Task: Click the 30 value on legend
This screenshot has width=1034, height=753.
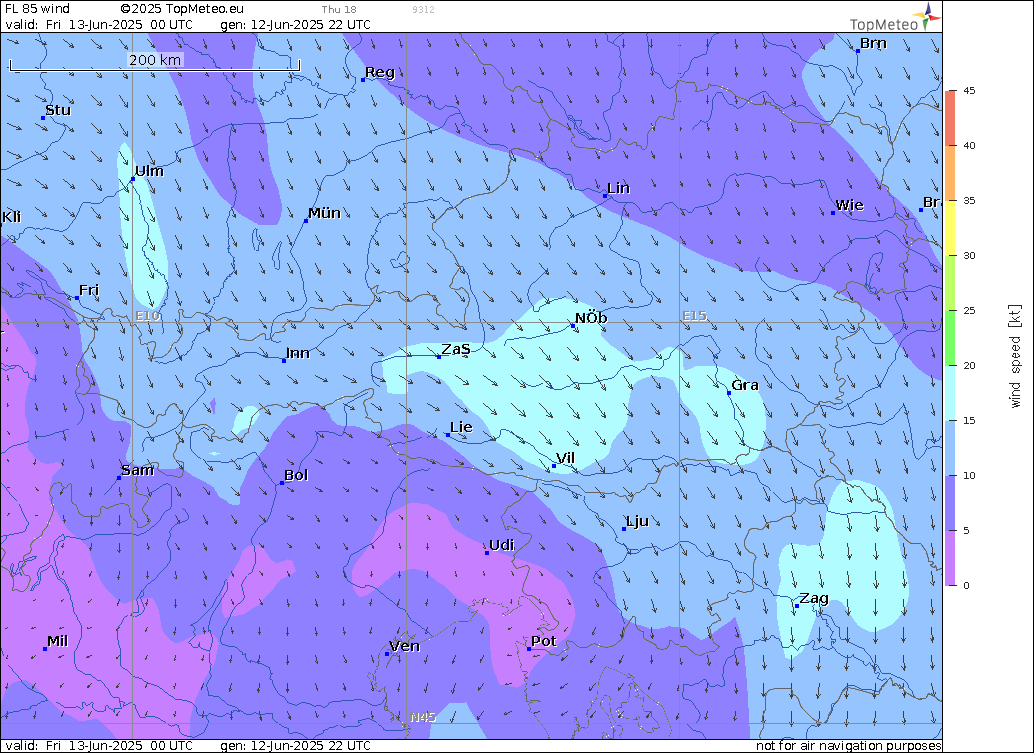Action: 969,256
